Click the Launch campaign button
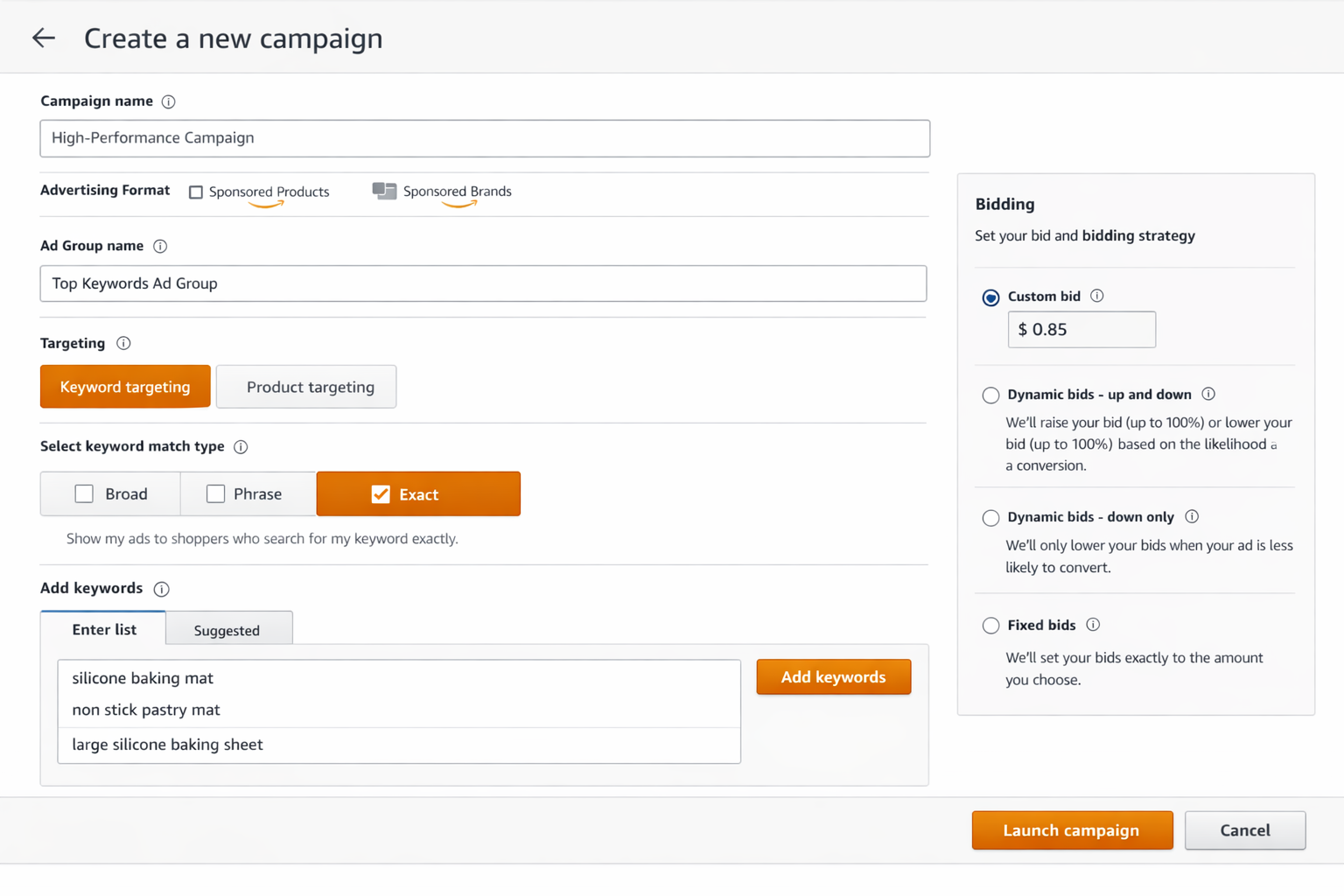 click(1072, 829)
